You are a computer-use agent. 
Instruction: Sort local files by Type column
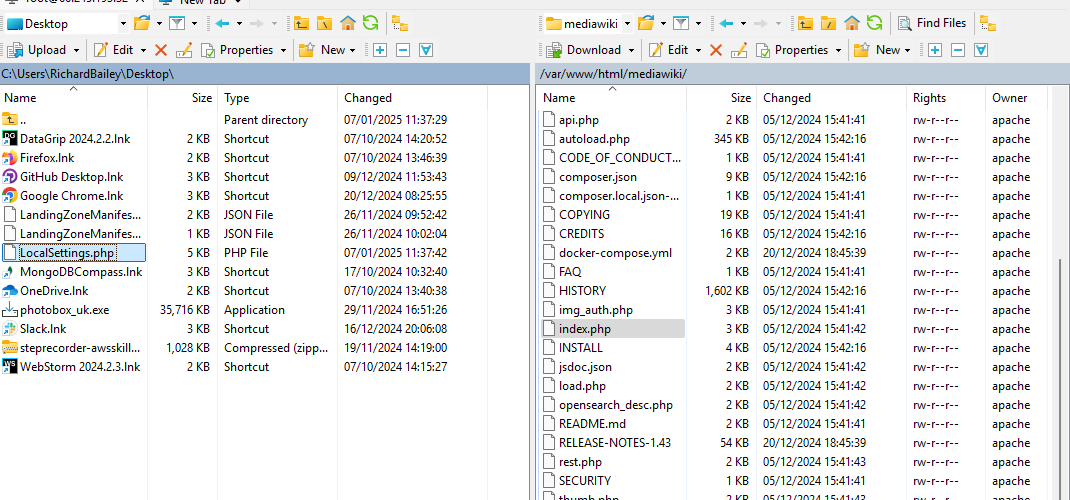coord(277,98)
